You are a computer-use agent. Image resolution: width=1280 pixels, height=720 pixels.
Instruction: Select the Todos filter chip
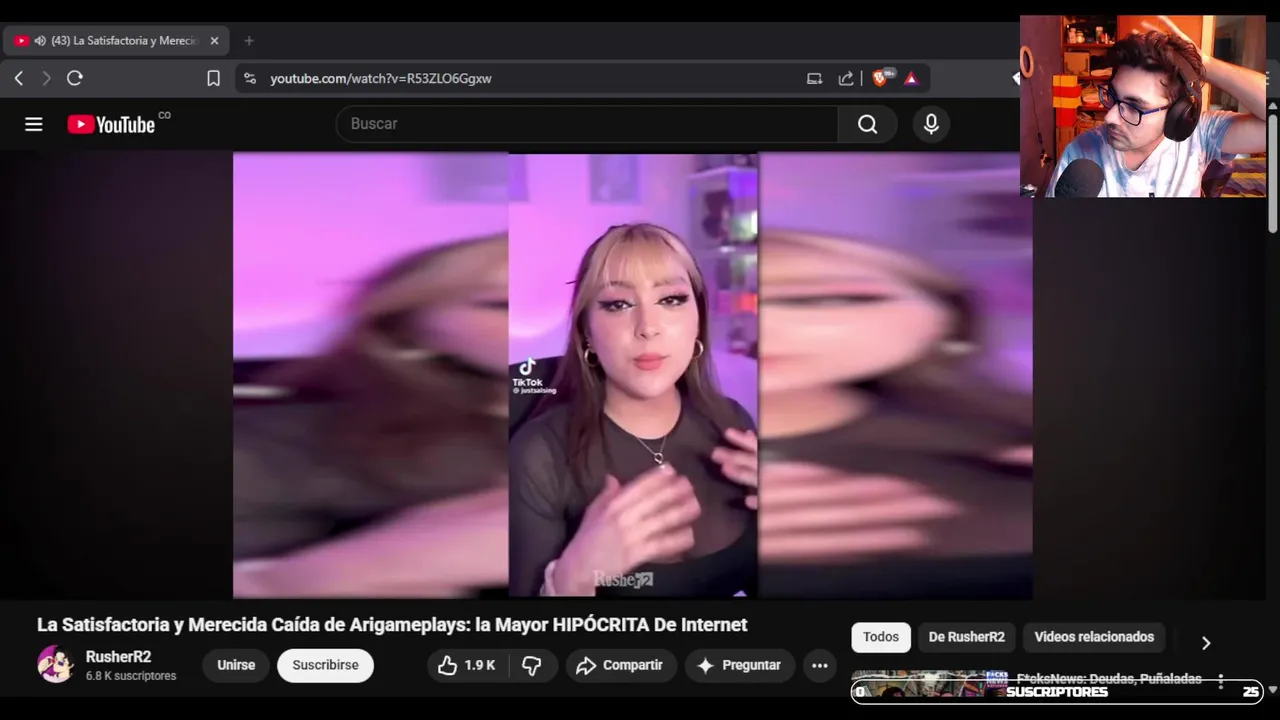pyautogui.click(x=881, y=637)
